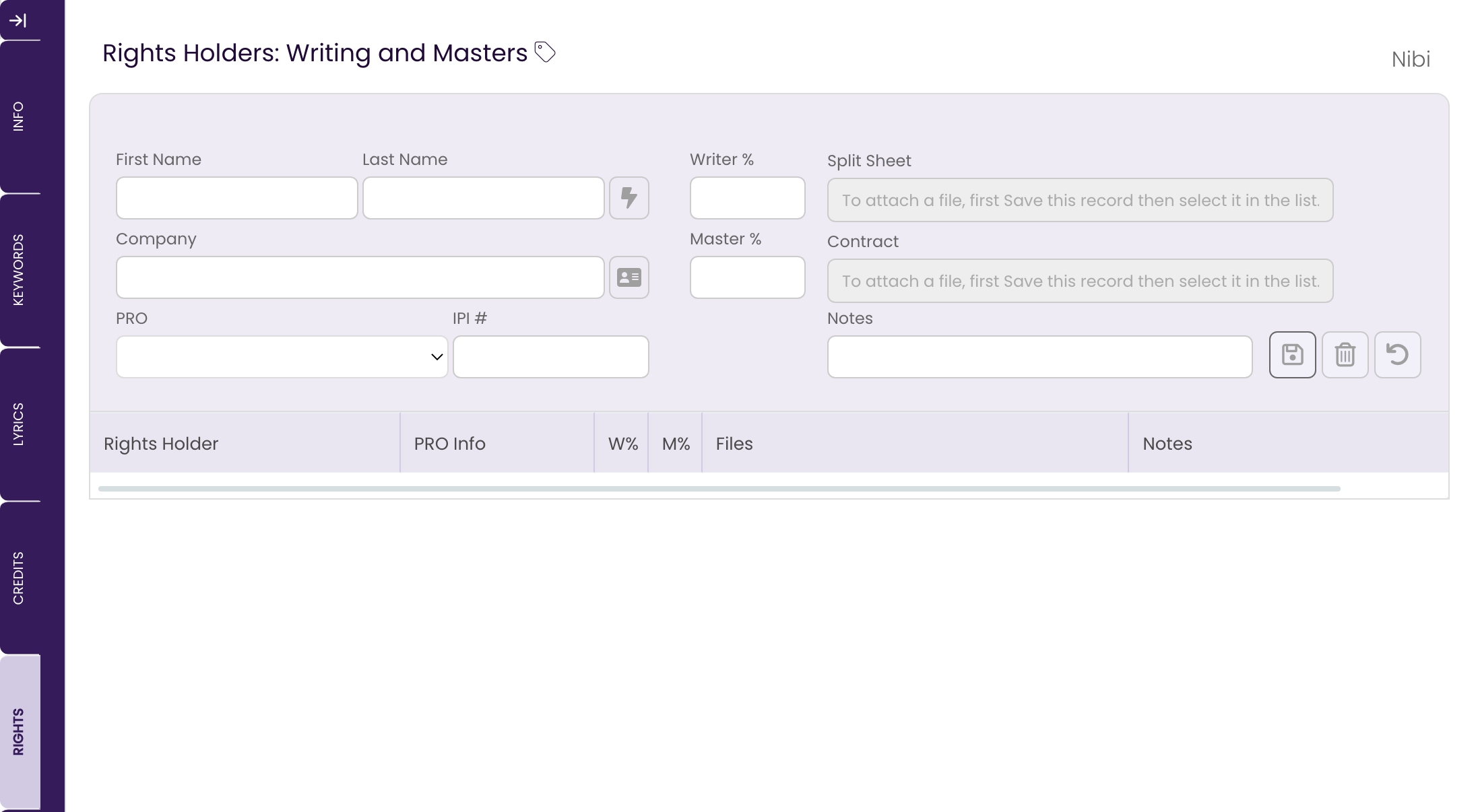Click the Split Sheet attachment box
This screenshot has height=812, width=1478.
(x=1081, y=200)
